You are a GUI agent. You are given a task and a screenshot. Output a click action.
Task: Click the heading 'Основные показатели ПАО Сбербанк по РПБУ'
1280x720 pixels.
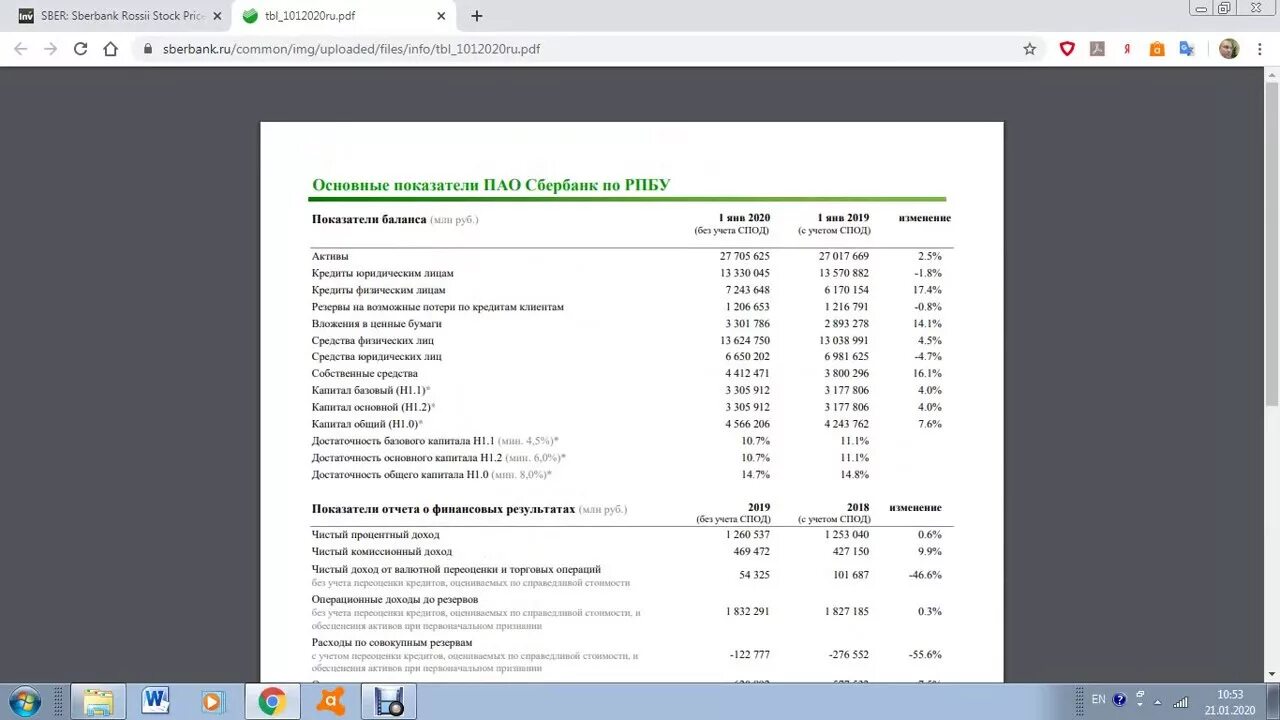click(x=491, y=185)
